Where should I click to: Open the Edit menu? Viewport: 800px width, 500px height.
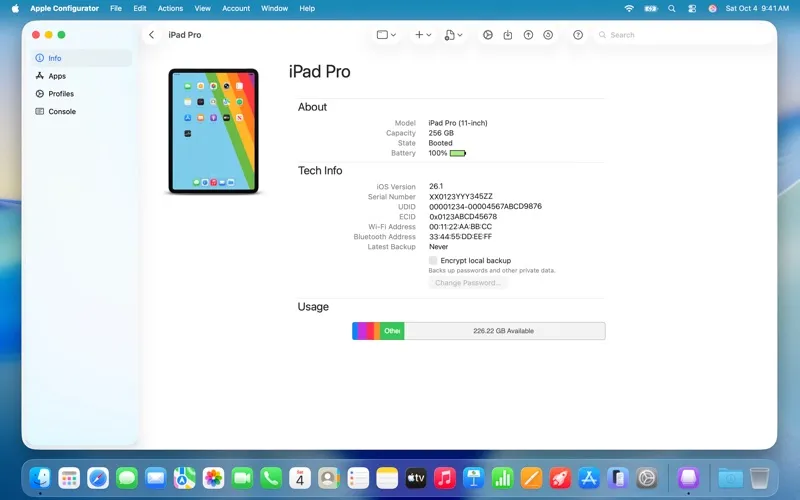pyautogui.click(x=140, y=8)
